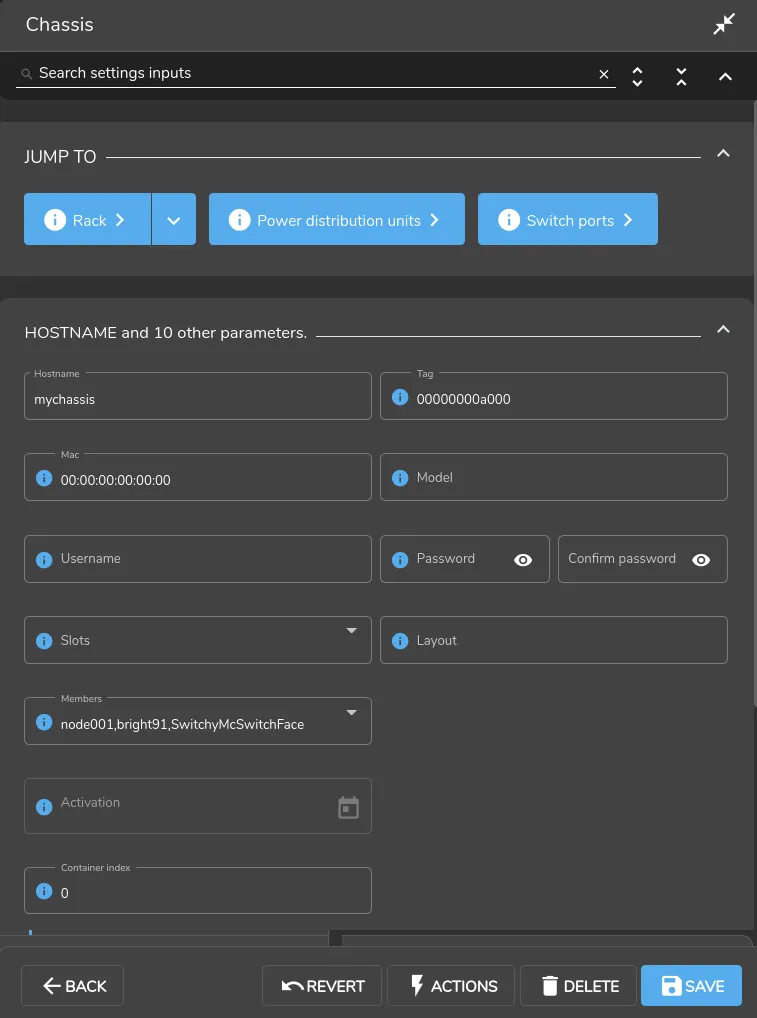This screenshot has height=1018, width=757.
Task: Collapse all sections with fold icon
Action: tap(681, 77)
